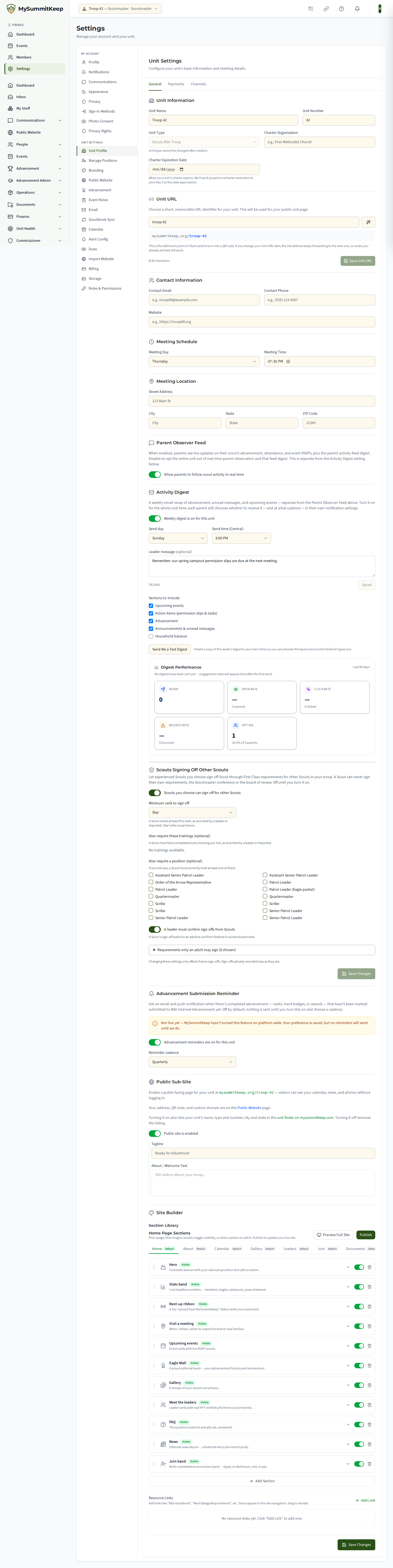
Task: Uncheck Upcoming events under Sections to include
Action: click(x=151, y=606)
